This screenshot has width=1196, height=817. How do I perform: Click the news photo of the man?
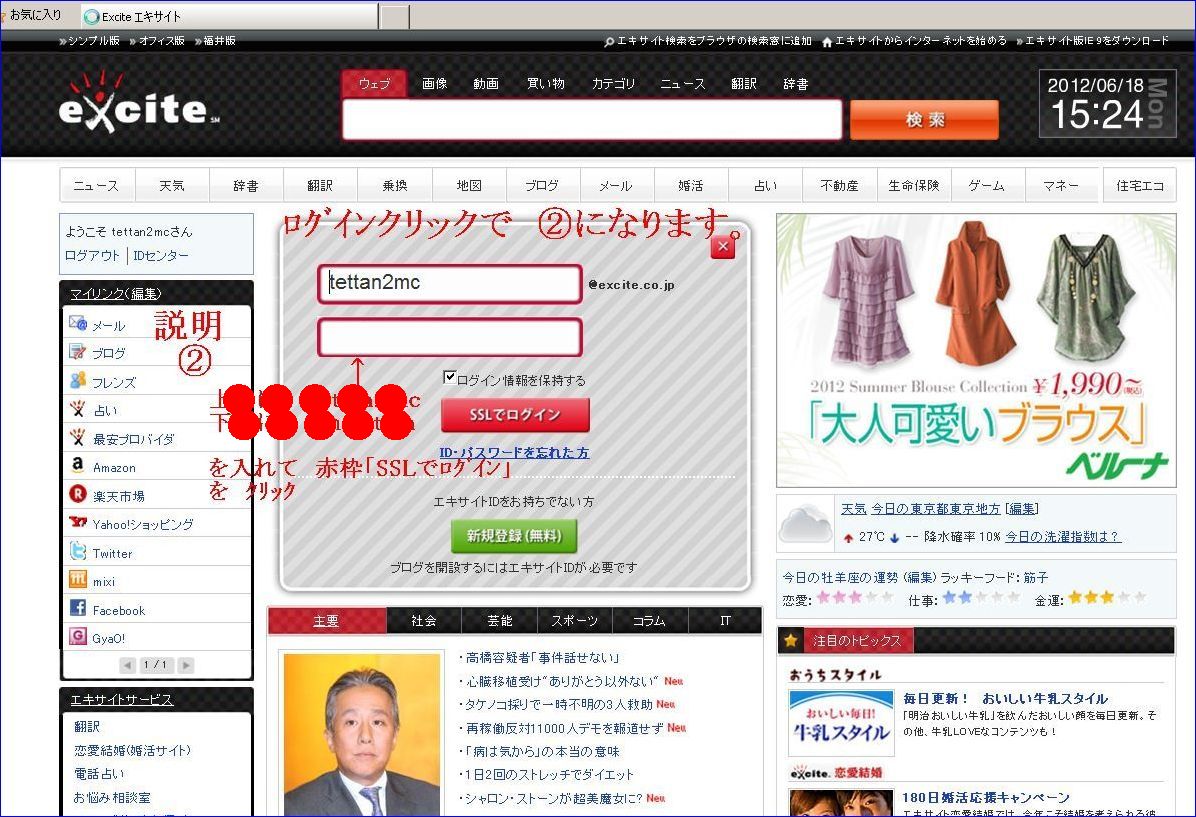pyautogui.click(x=362, y=735)
